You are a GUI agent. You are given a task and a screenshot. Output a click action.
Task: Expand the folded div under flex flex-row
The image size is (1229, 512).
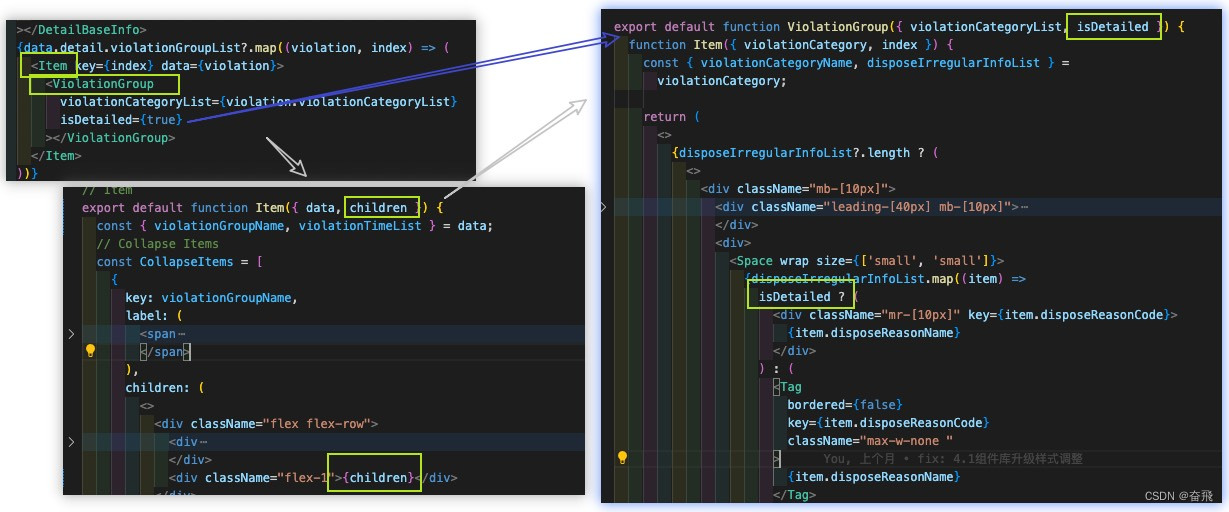[70, 441]
